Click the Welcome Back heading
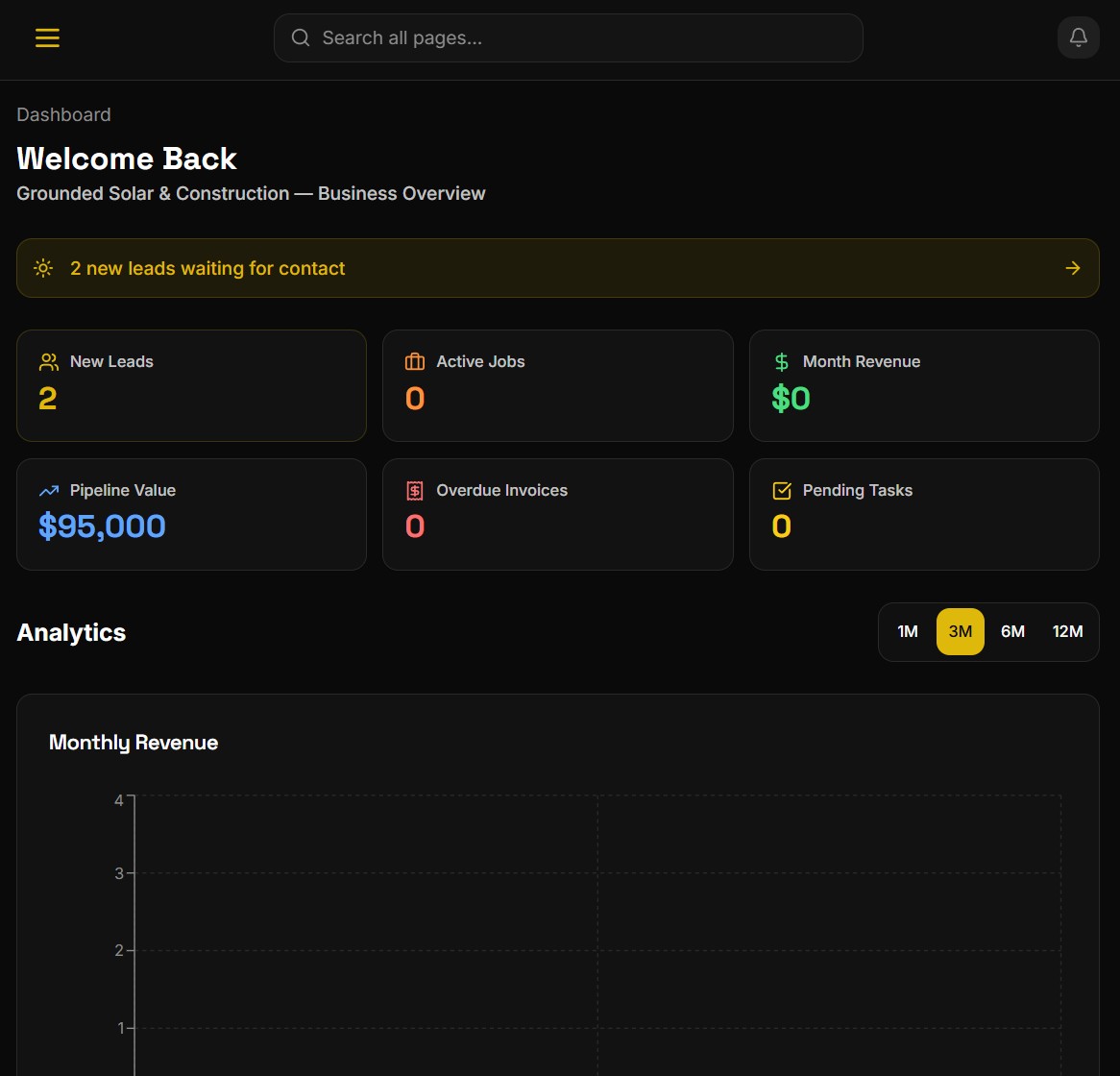Image resolution: width=1120 pixels, height=1076 pixels. click(x=127, y=159)
